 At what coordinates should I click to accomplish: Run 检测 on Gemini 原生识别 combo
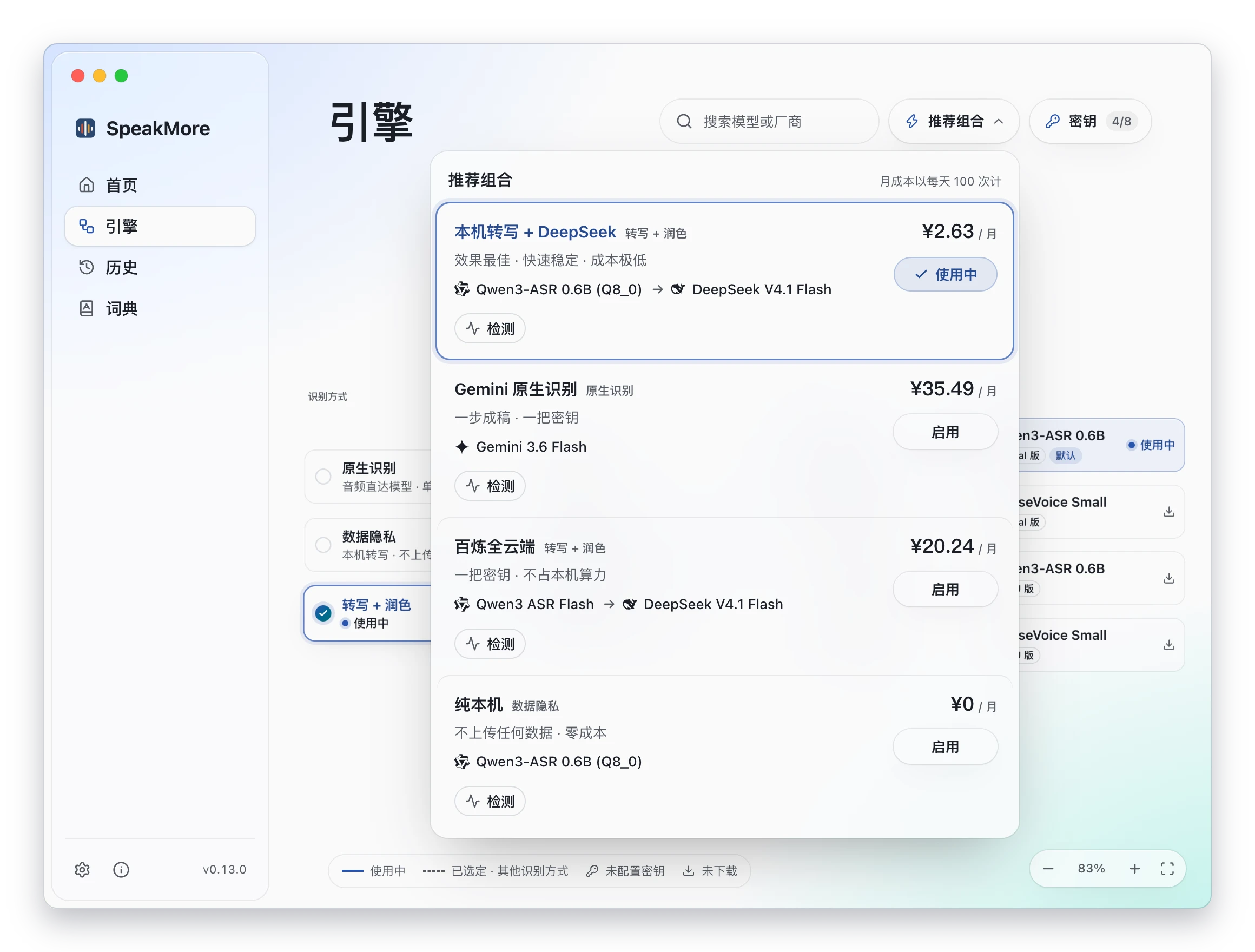click(x=490, y=486)
